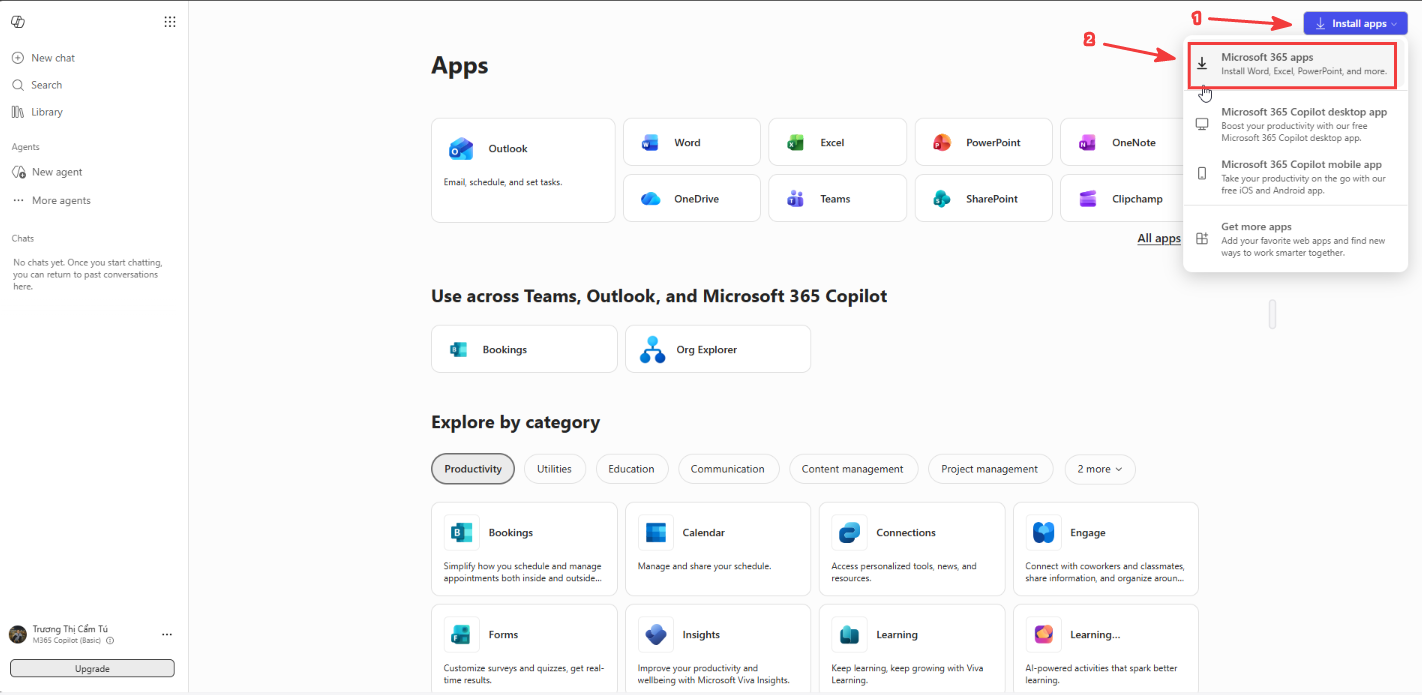Start a New chat
1422x695 pixels.
[43, 58]
